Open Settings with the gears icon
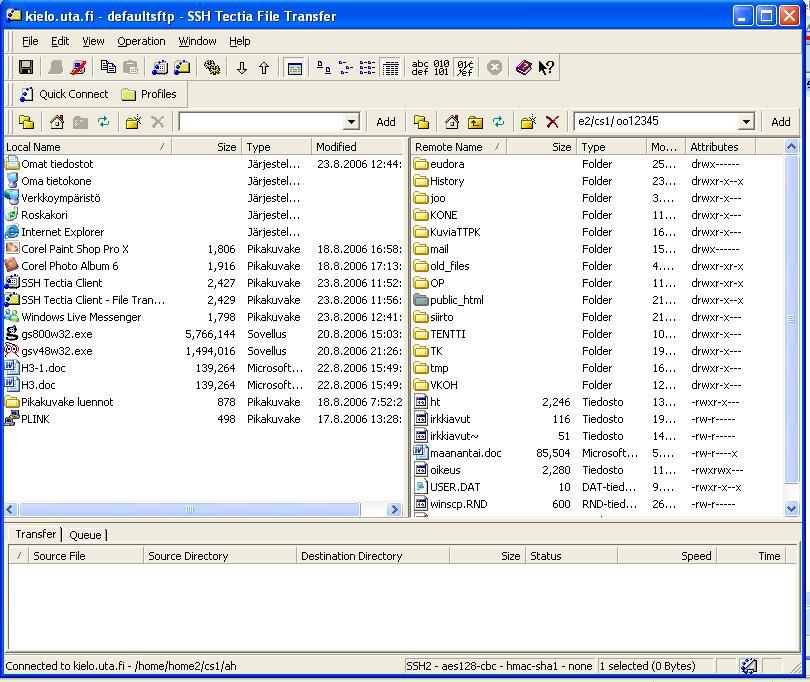810x682 pixels. pyautogui.click(x=212, y=67)
